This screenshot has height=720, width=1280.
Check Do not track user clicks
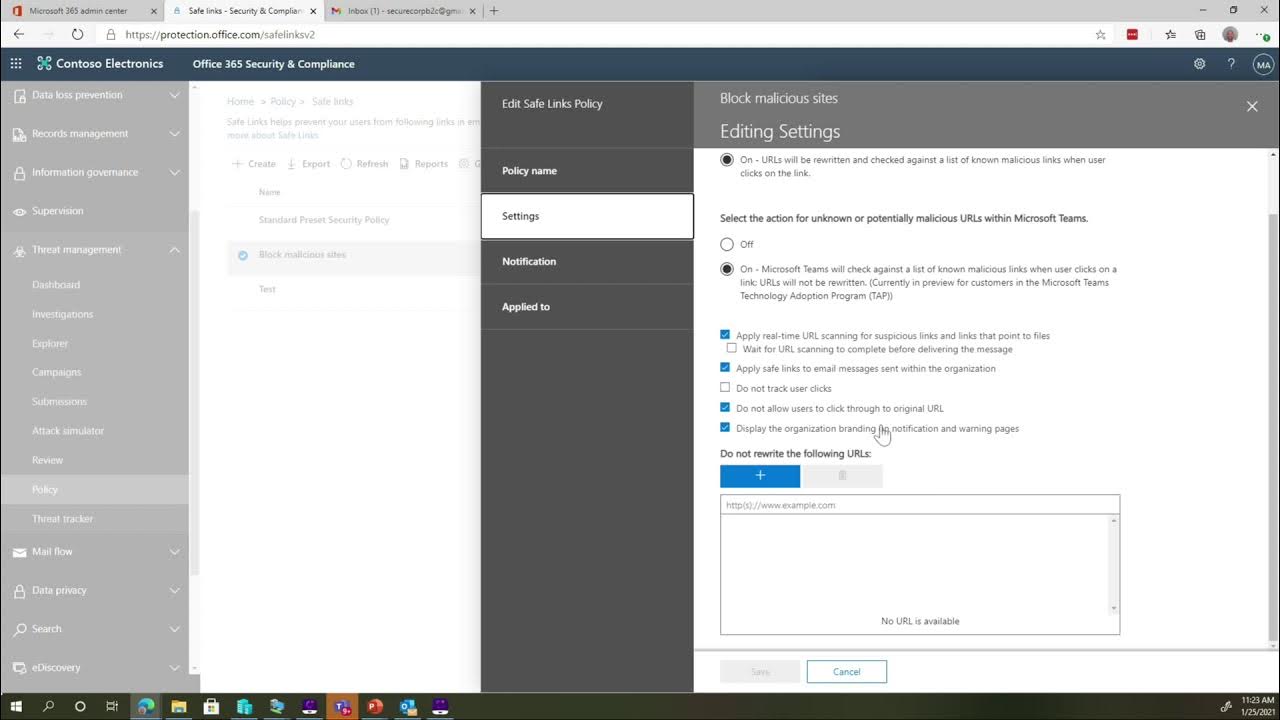[725, 388]
